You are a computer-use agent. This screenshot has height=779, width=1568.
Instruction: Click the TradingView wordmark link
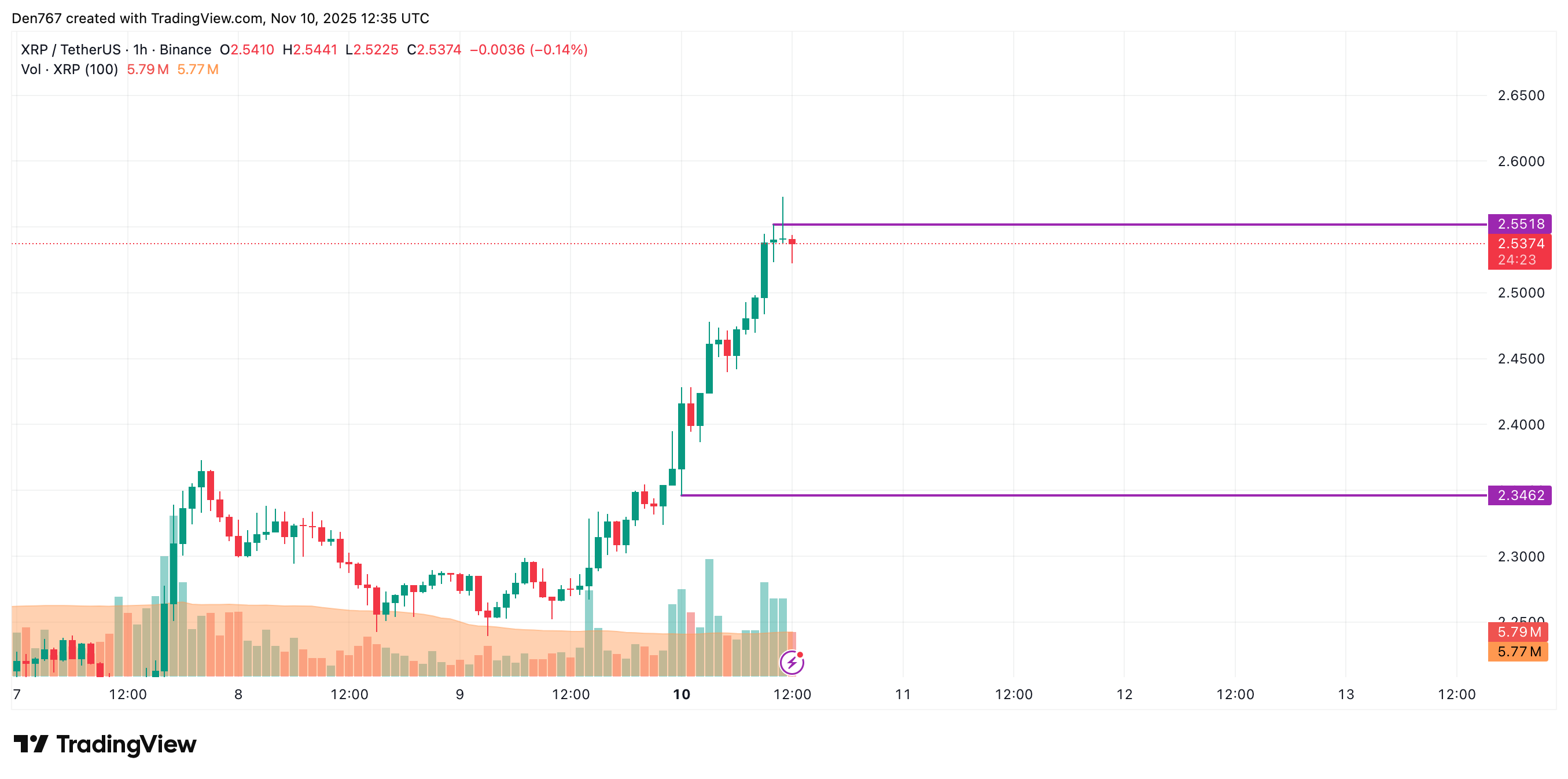126,744
